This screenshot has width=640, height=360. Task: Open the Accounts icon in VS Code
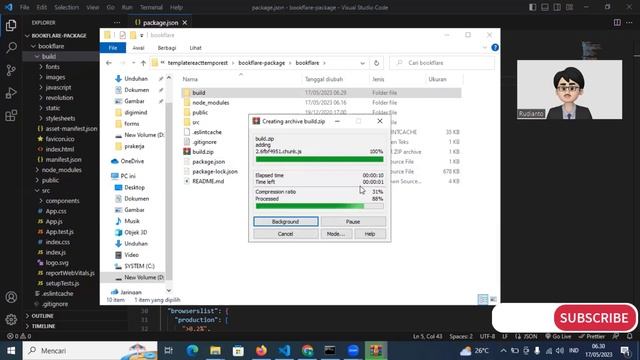11,297
